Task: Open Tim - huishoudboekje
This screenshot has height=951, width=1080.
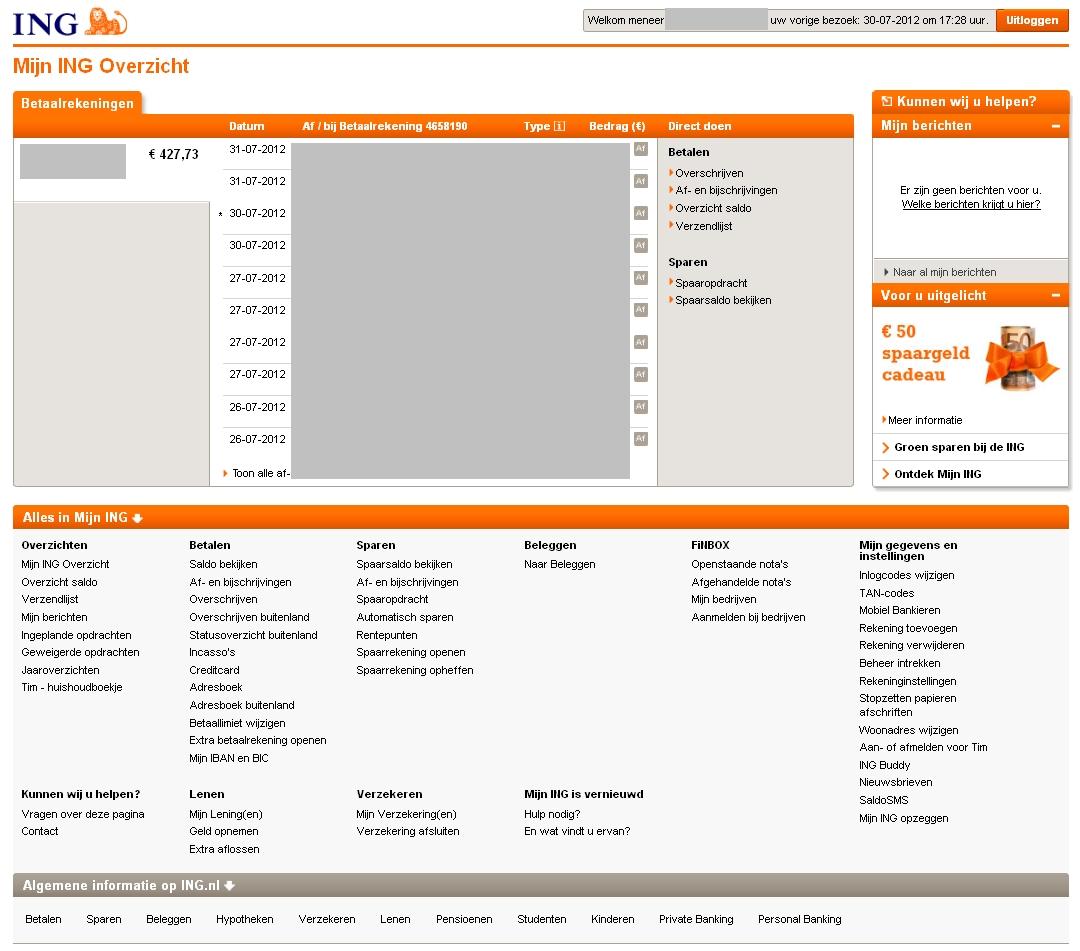Action: pyautogui.click(x=72, y=687)
